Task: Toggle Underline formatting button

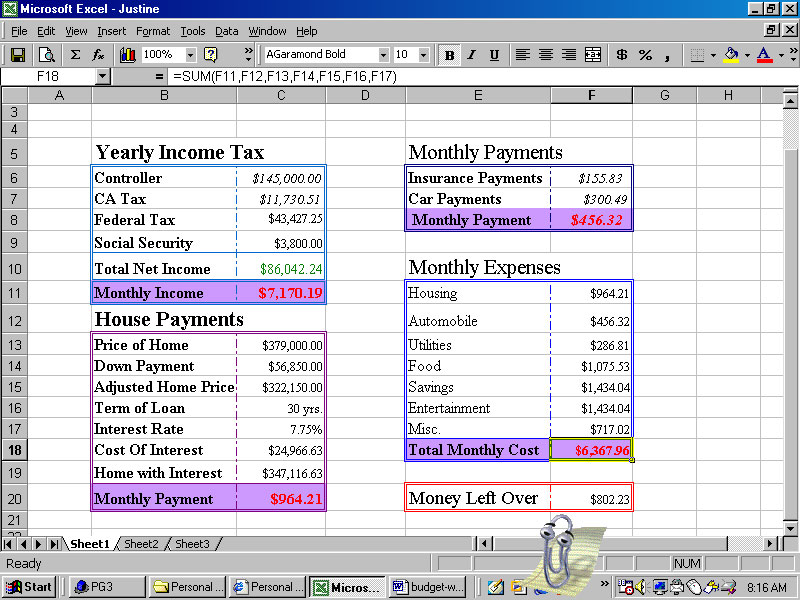Action: [x=493, y=55]
